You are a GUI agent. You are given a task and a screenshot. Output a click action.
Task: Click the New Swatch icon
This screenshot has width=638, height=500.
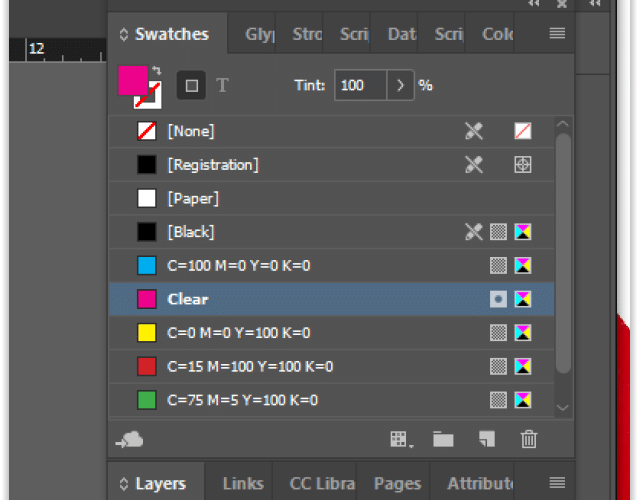point(487,439)
